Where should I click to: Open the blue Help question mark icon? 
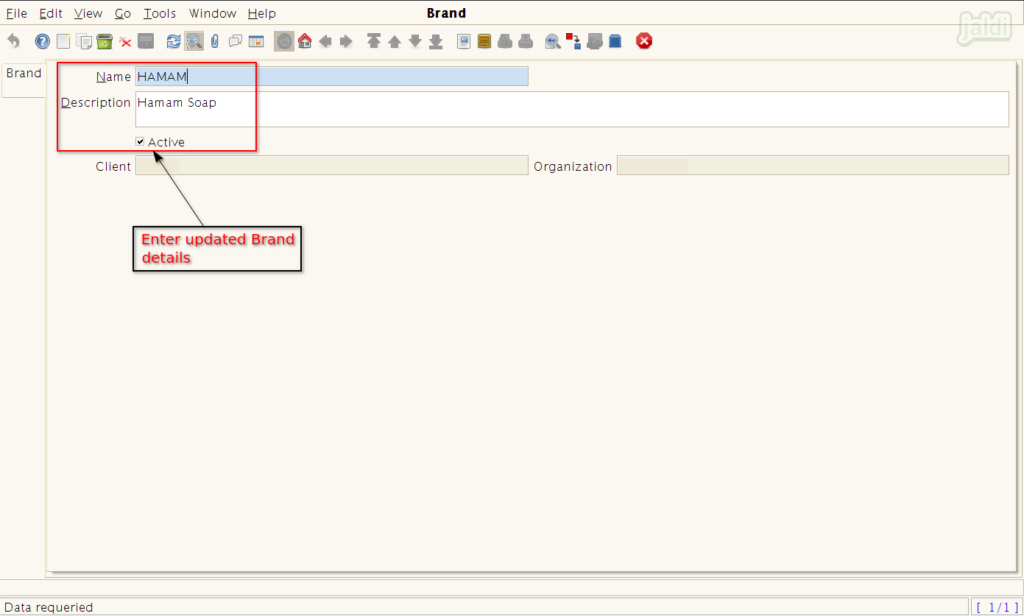(42, 41)
